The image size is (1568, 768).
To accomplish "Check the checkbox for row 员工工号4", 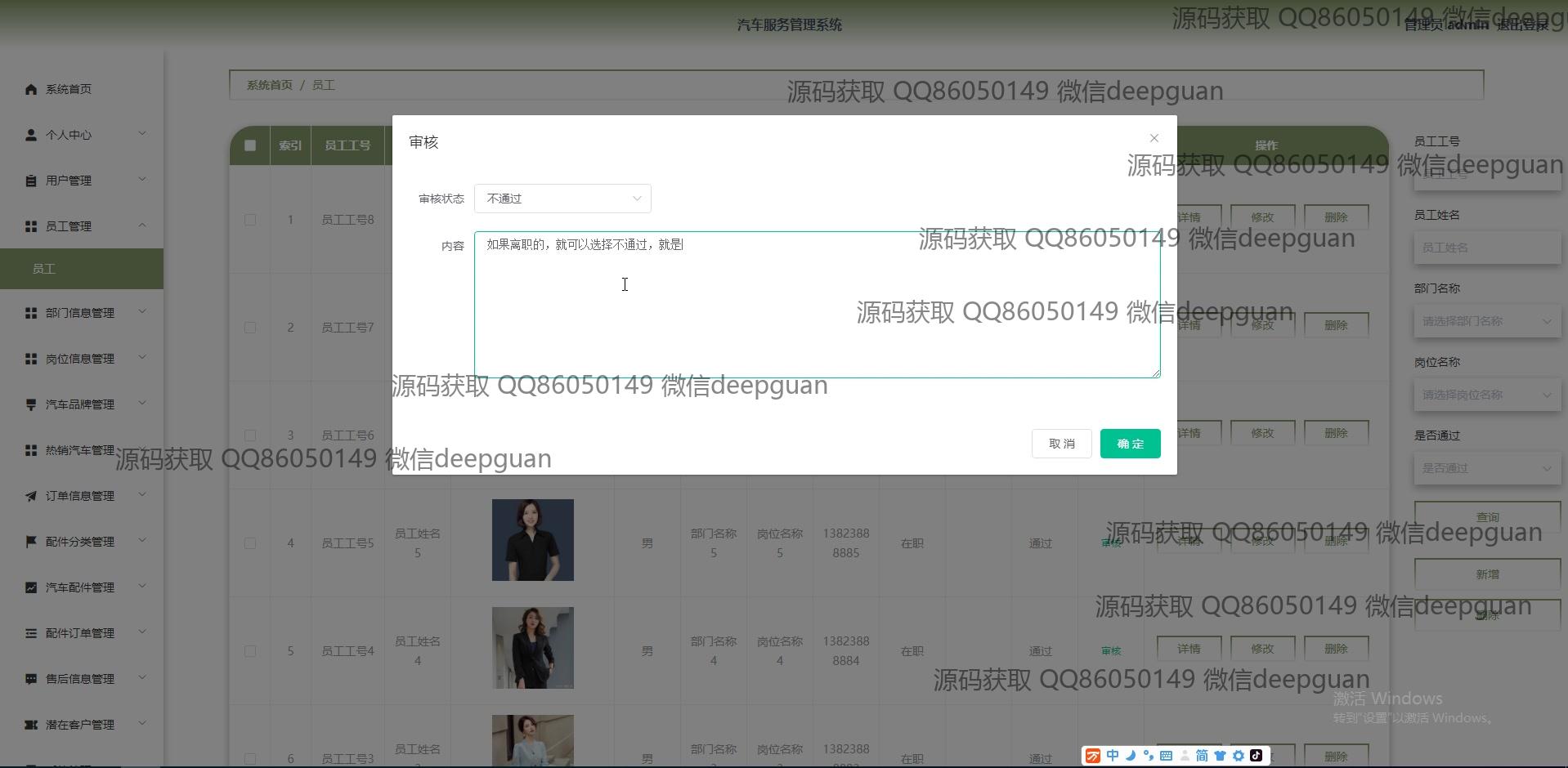I will click(250, 651).
